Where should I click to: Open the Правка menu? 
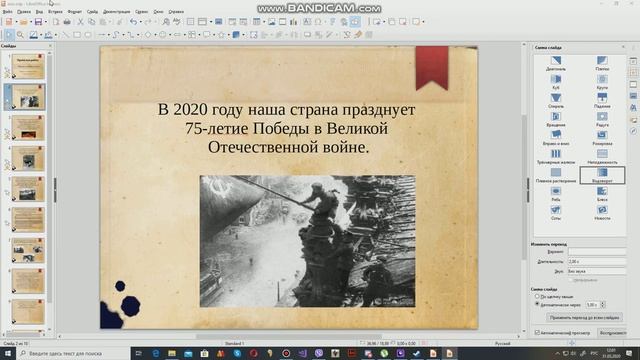tap(24, 12)
